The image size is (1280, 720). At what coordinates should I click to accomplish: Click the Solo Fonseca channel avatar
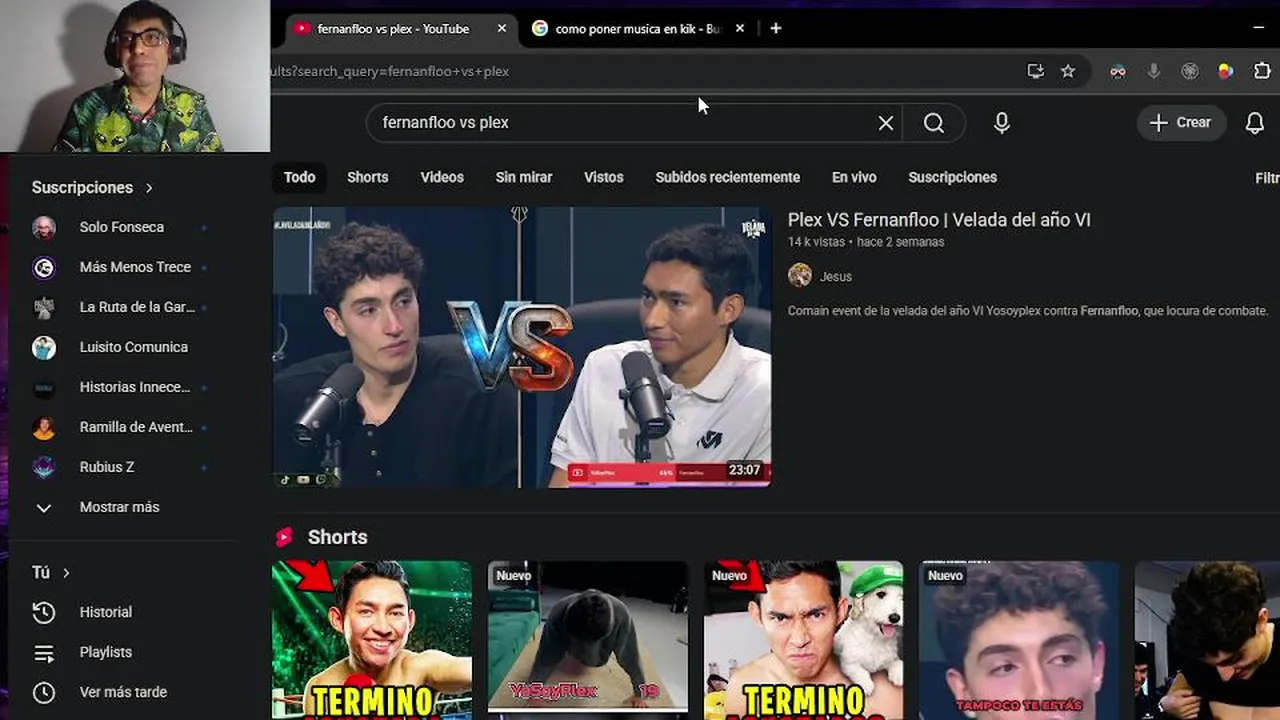[x=44, y=227]
